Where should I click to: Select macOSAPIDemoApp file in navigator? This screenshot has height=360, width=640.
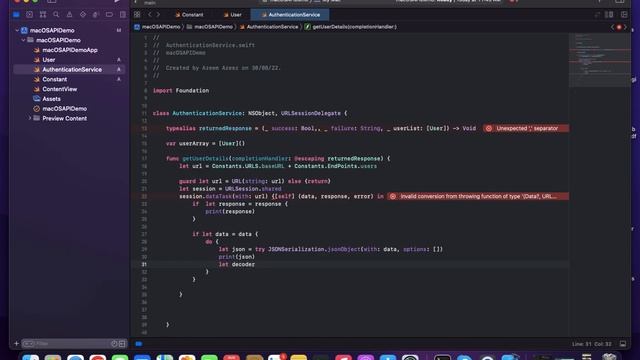click(70, 50)
